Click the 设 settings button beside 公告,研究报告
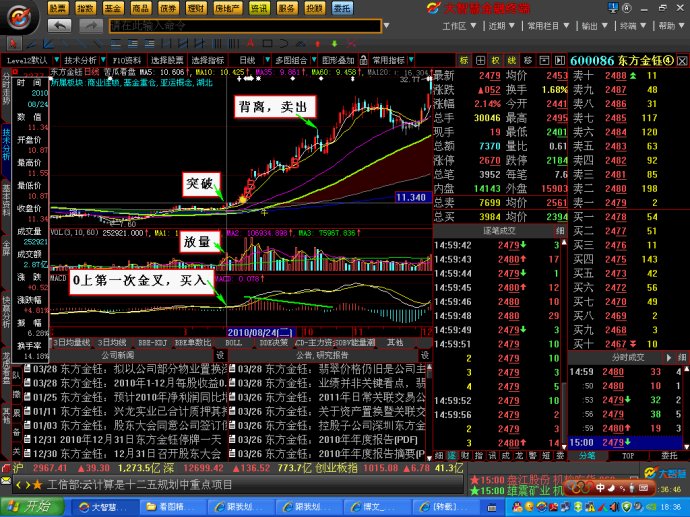The height and width of the screenshot is (517, 690). click(x=425, y=355)
